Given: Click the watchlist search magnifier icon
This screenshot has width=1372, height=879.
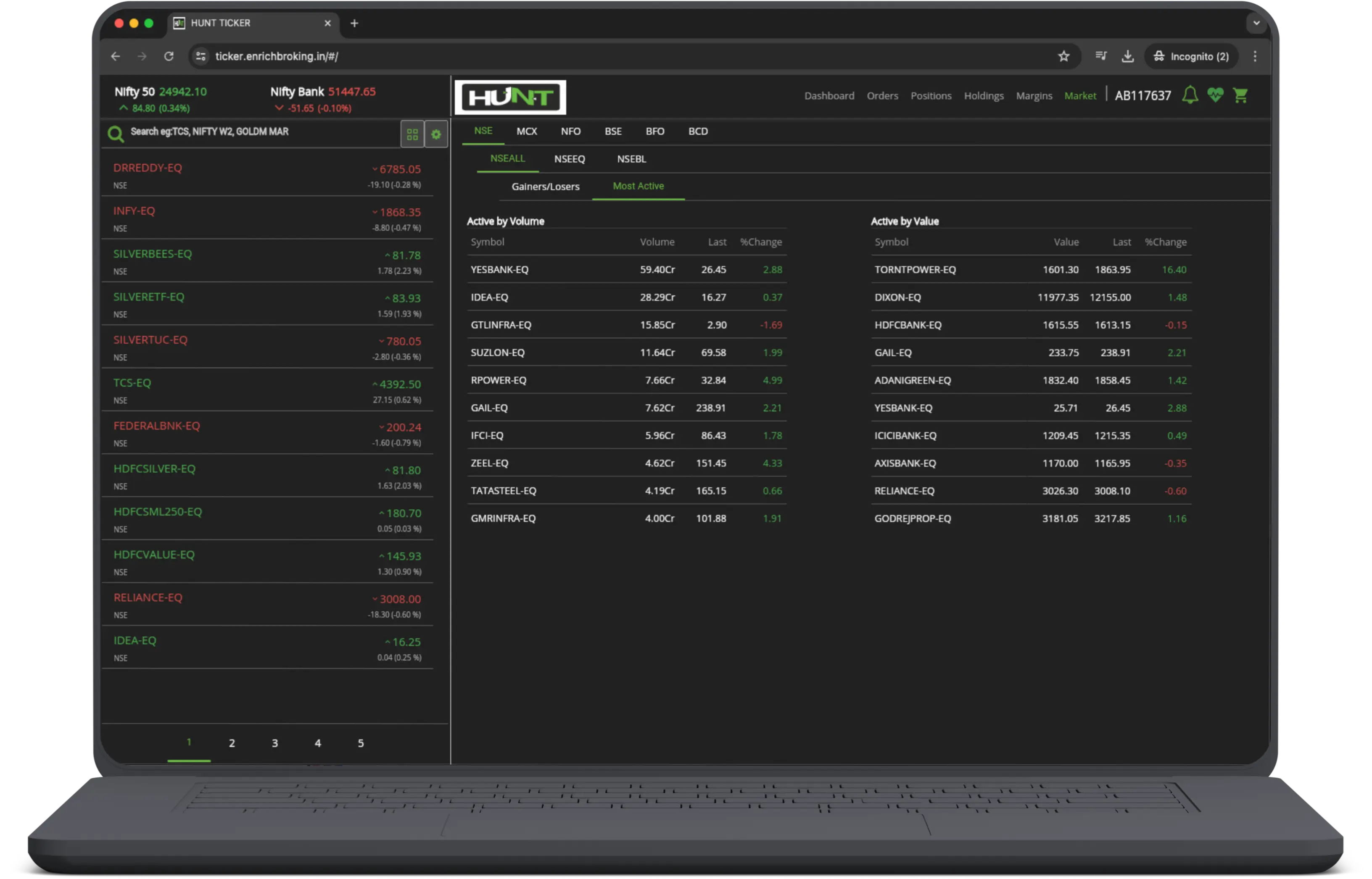Looking at the screenshot, I should click(x=116, y=134).
